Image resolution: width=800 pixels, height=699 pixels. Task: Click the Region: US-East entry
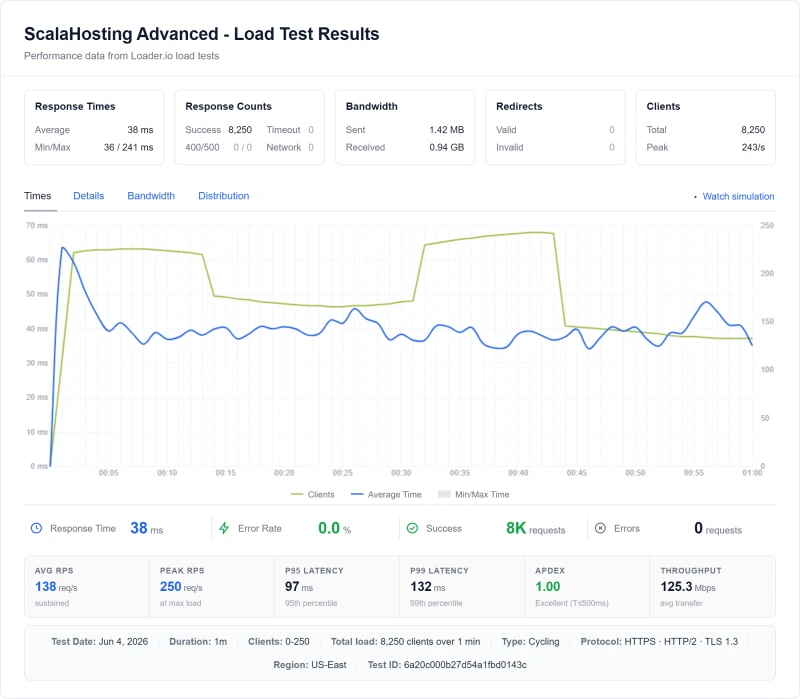[310, 665]
